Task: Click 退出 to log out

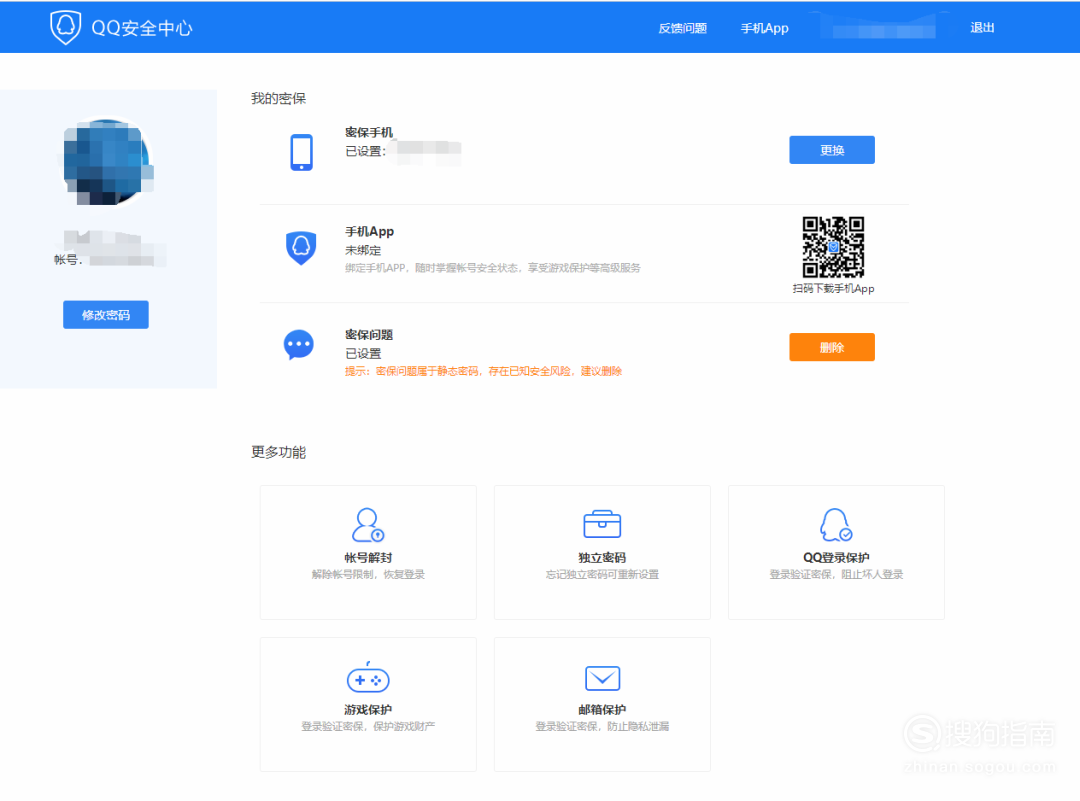Action: point(982,28)
